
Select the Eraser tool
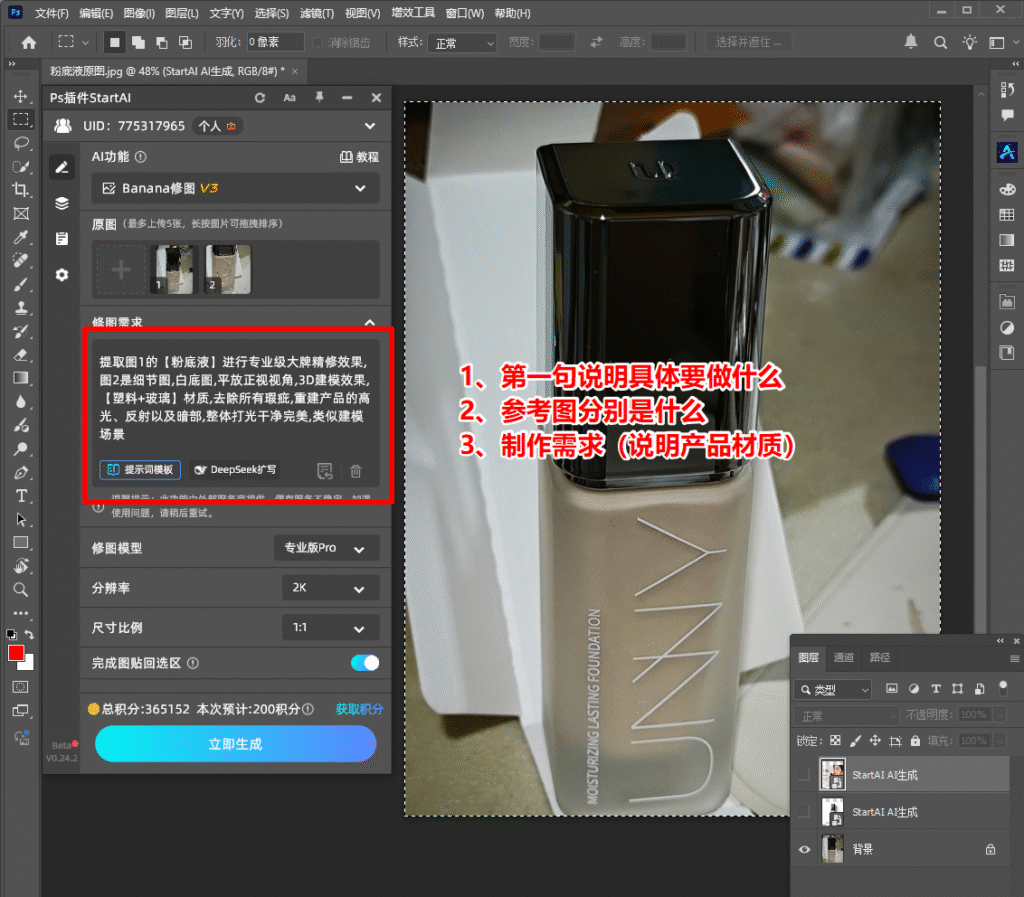(20, 354)
